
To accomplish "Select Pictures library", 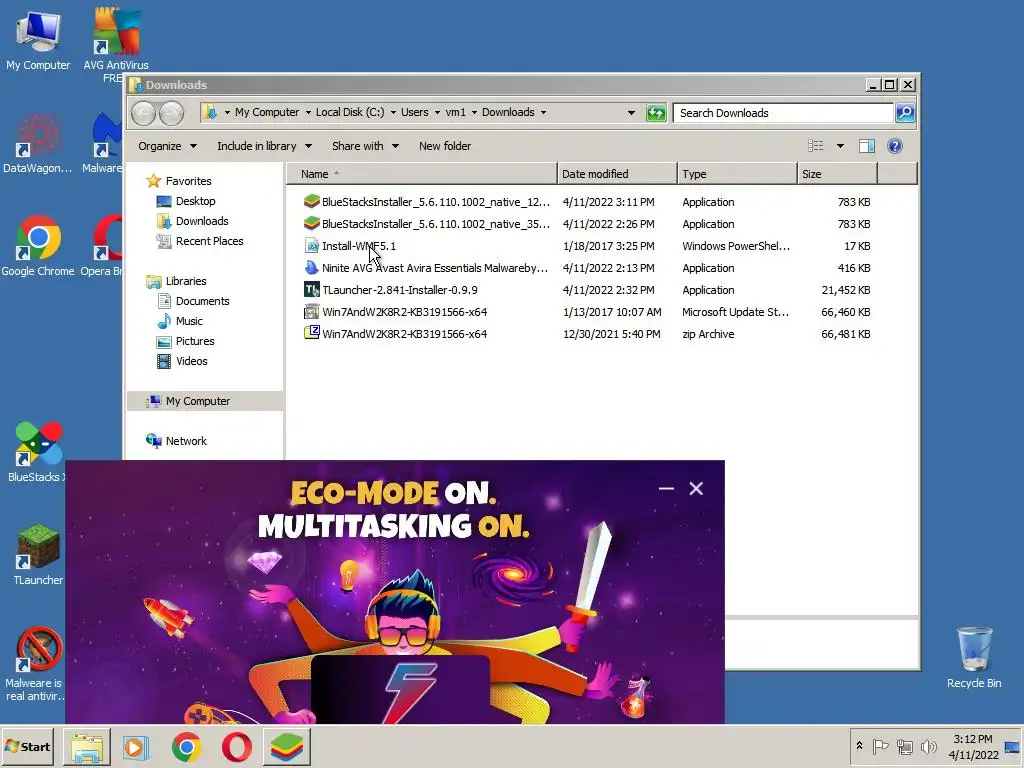I will (195, 341).
